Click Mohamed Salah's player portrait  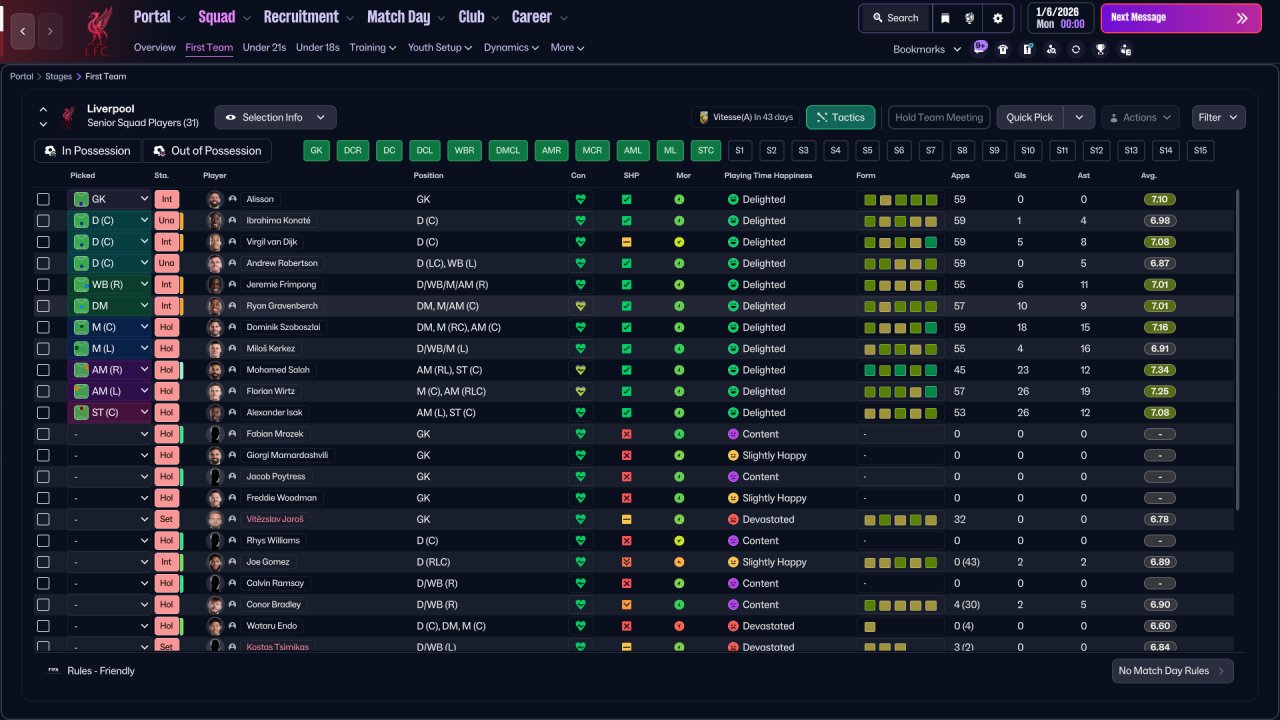(x=214, y=370)
